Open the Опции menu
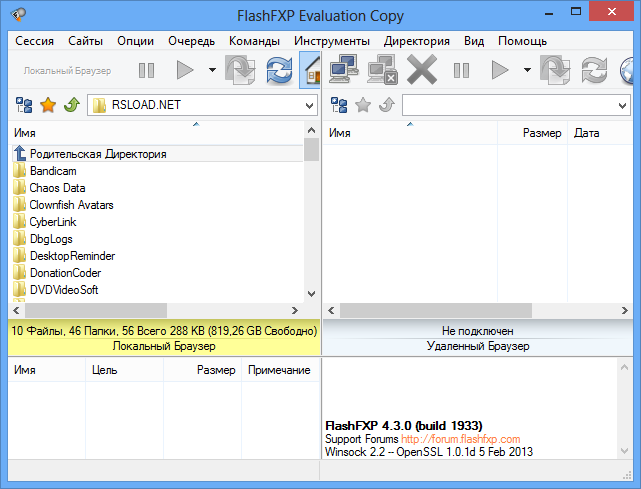Image resolution: width=641 pixels, height=489 pixels. [x=135, y=41]
